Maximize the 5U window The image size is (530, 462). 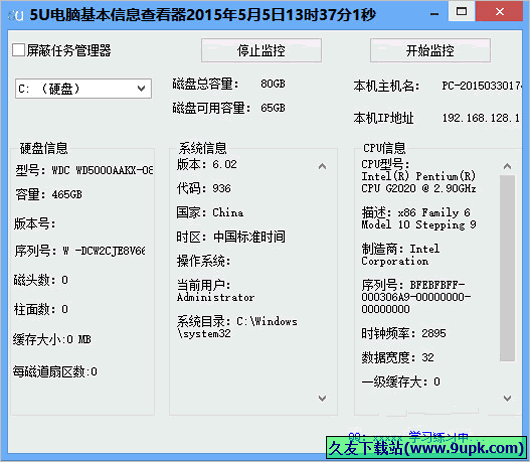pos(461,11)
